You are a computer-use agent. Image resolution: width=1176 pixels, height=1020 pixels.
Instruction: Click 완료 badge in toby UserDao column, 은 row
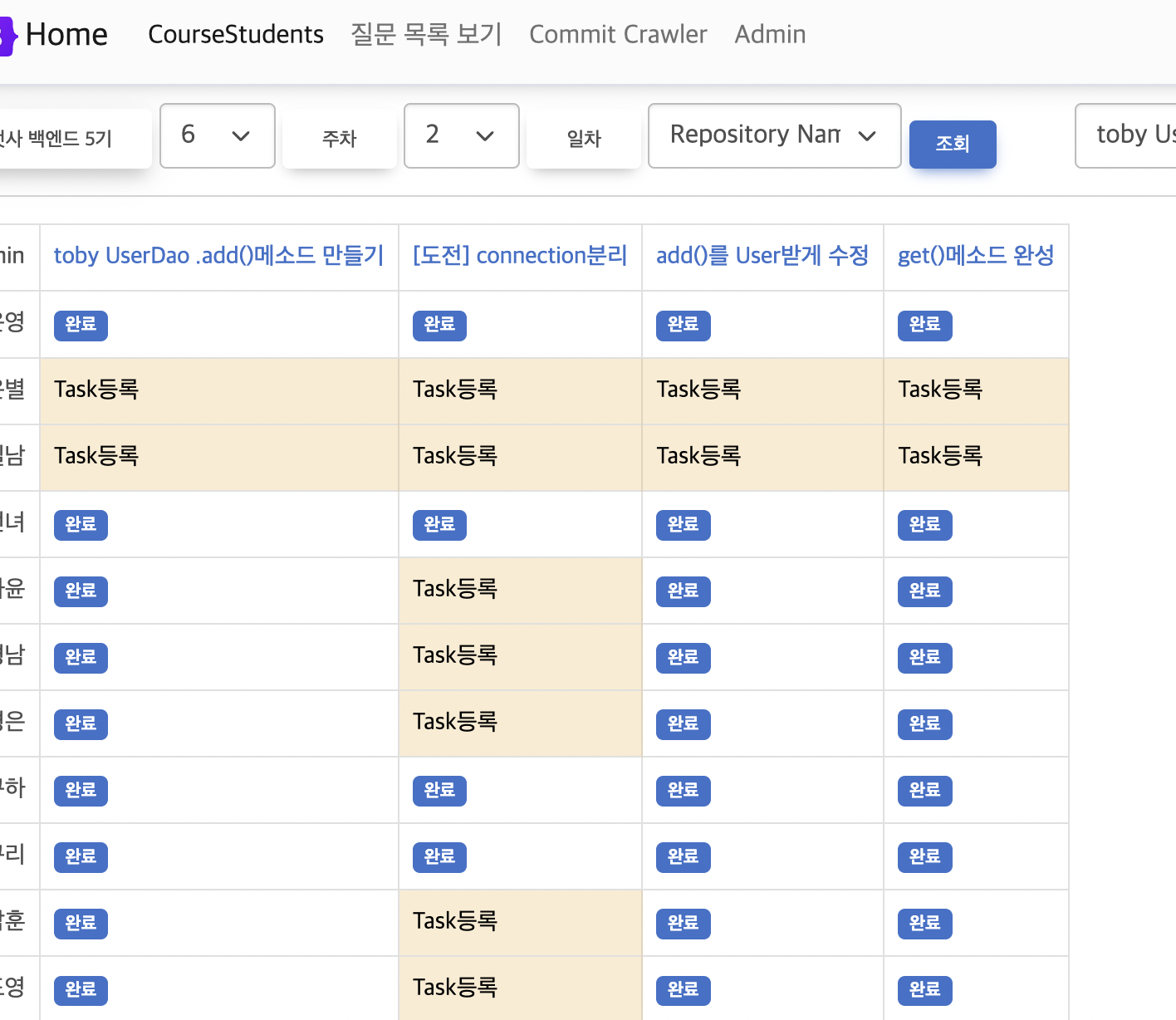81,724
